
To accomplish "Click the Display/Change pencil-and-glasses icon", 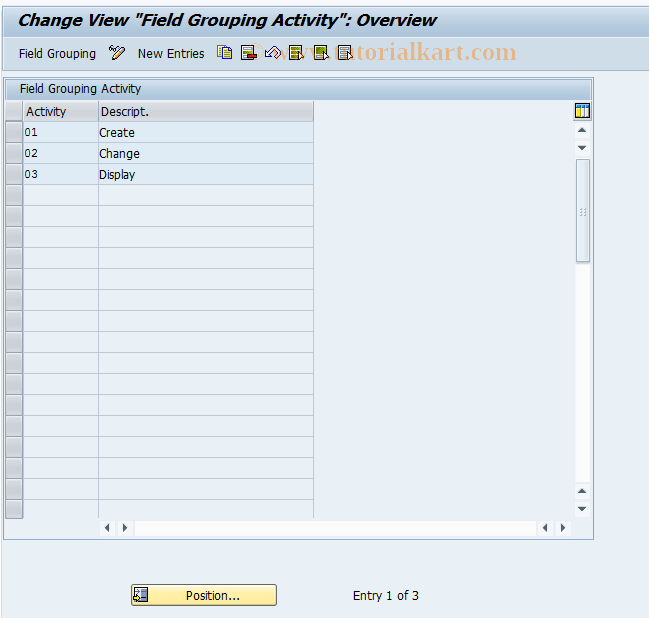I will [x=116, y=53].
